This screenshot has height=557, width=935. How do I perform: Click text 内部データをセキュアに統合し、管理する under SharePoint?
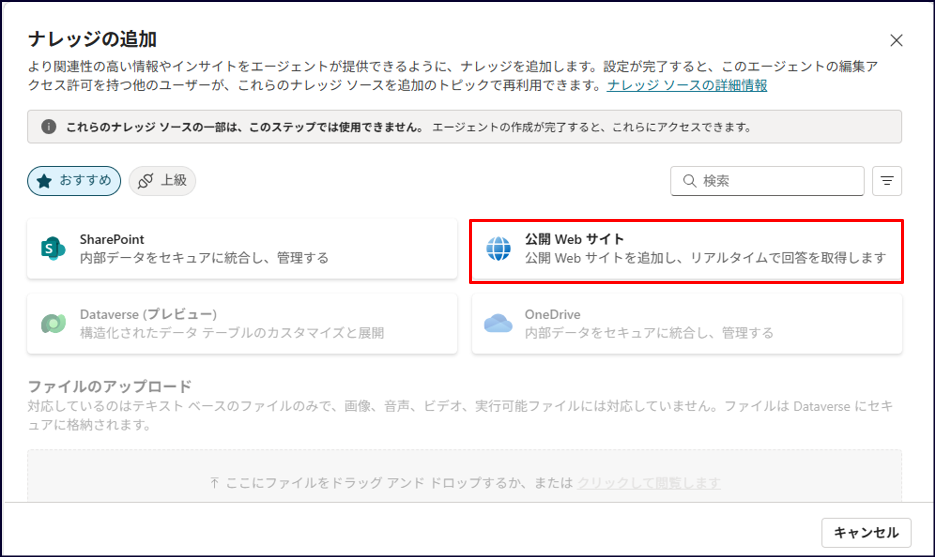click(204, 258)
